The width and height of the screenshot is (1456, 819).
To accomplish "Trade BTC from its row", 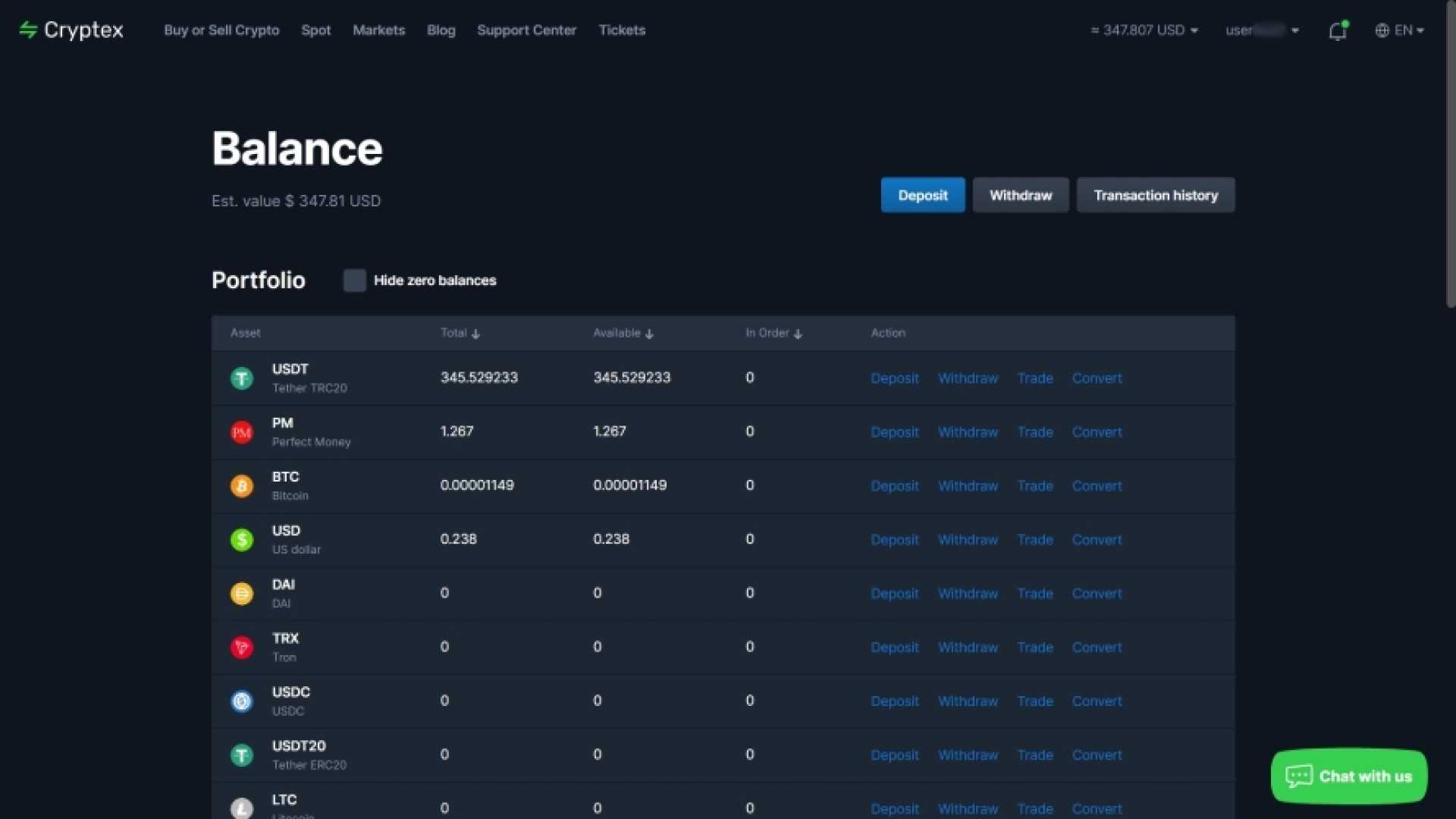I will (x=1034, y=485).
